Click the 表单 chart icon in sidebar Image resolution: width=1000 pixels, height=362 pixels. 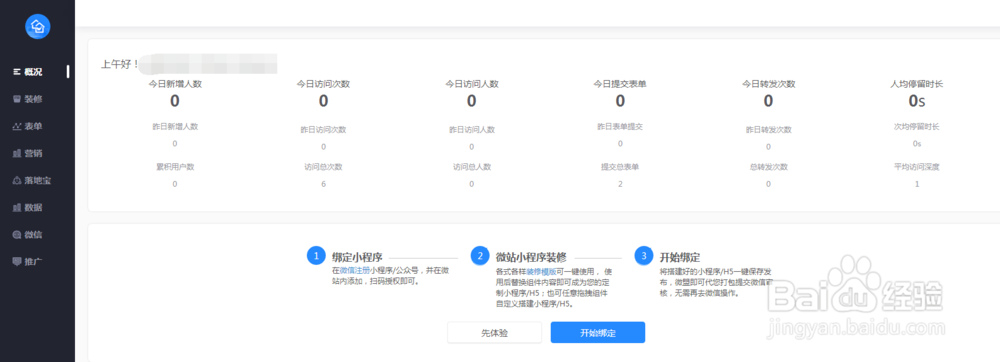[x=17, y=126]
